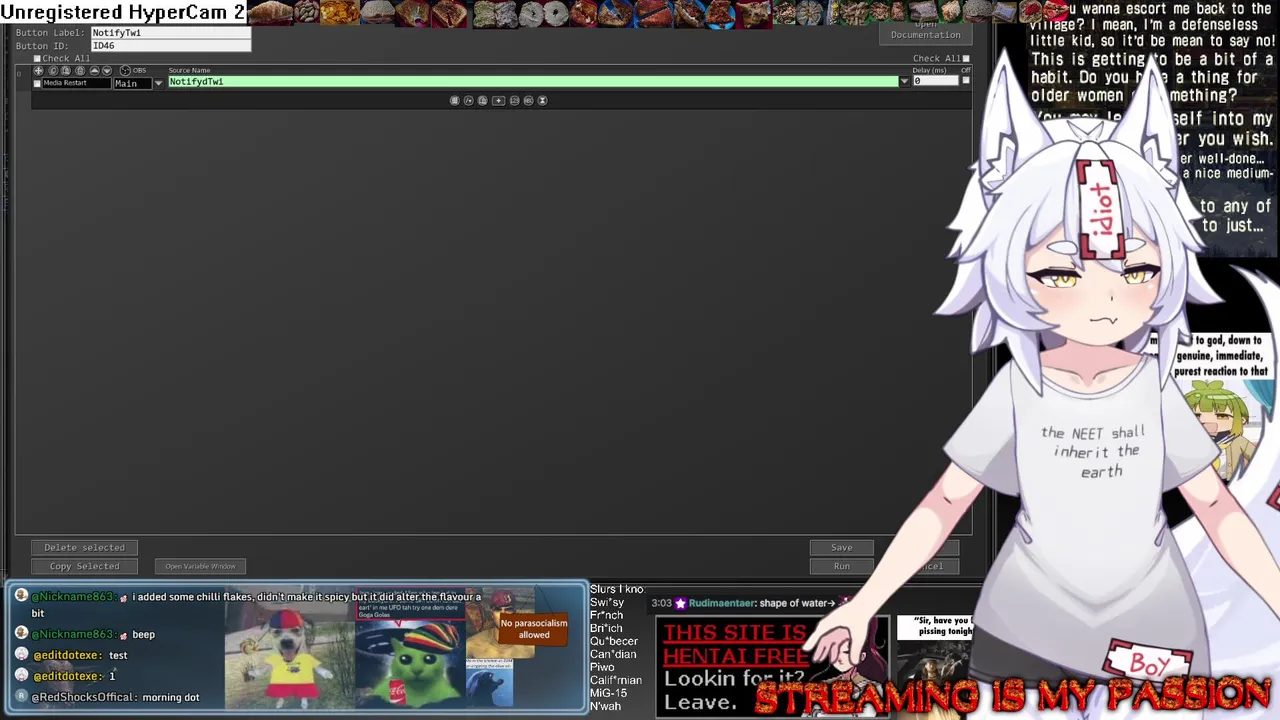Click fifth icon in centered action toolbar

(515, 100)
